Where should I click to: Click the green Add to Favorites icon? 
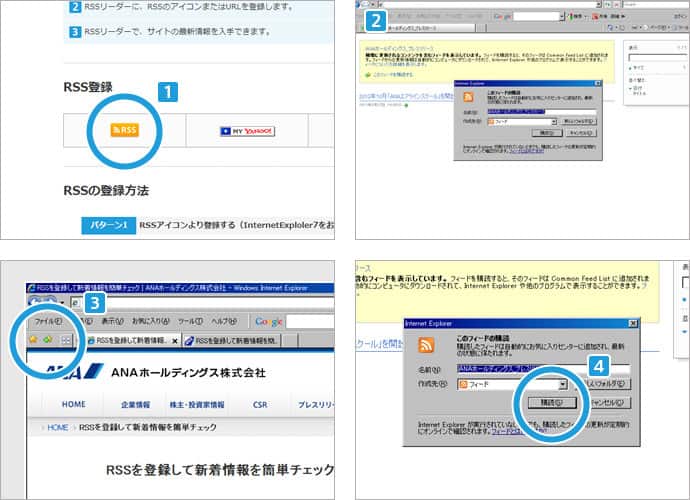[x=47, y=340]
